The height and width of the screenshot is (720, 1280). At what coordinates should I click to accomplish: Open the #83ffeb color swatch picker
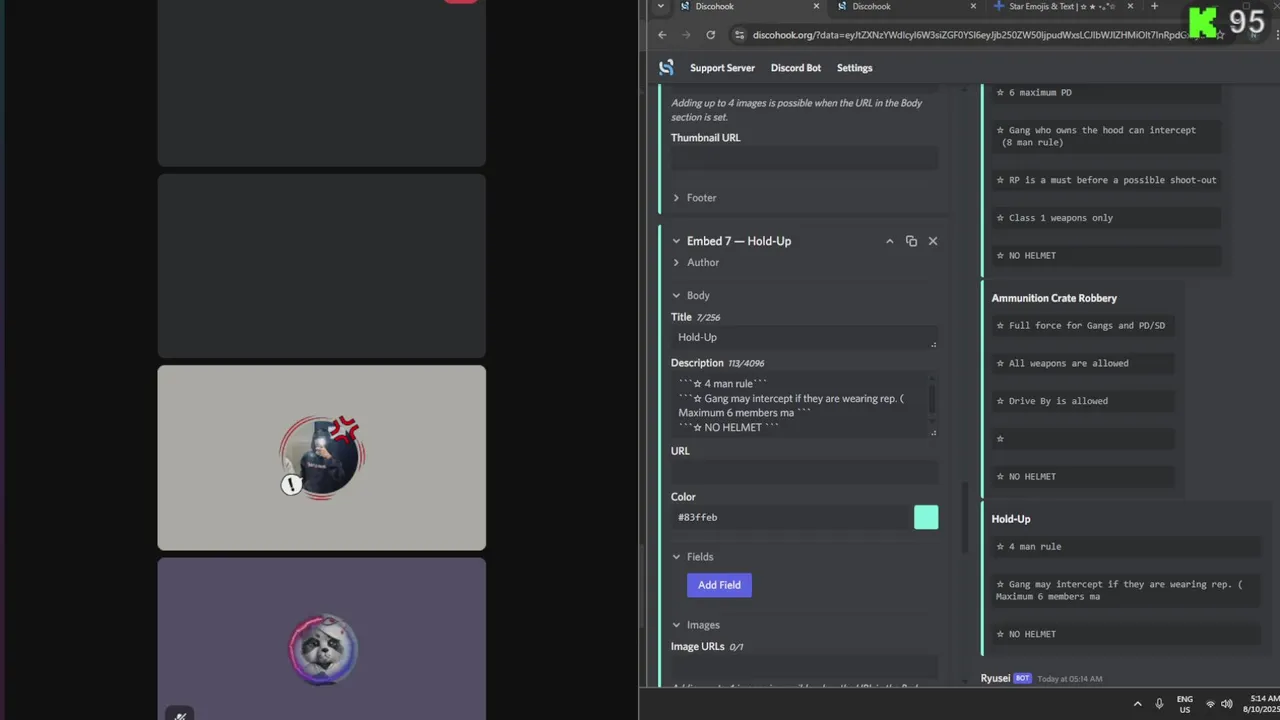tap(926, 517)
